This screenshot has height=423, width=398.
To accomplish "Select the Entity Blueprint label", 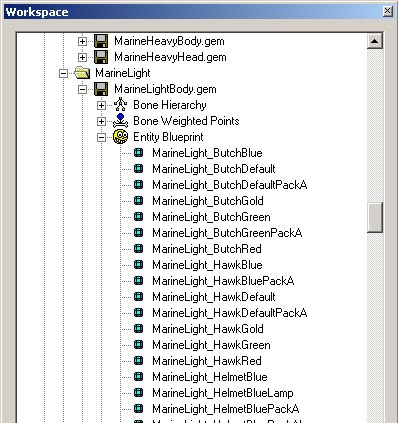I will tap(168, 137).
